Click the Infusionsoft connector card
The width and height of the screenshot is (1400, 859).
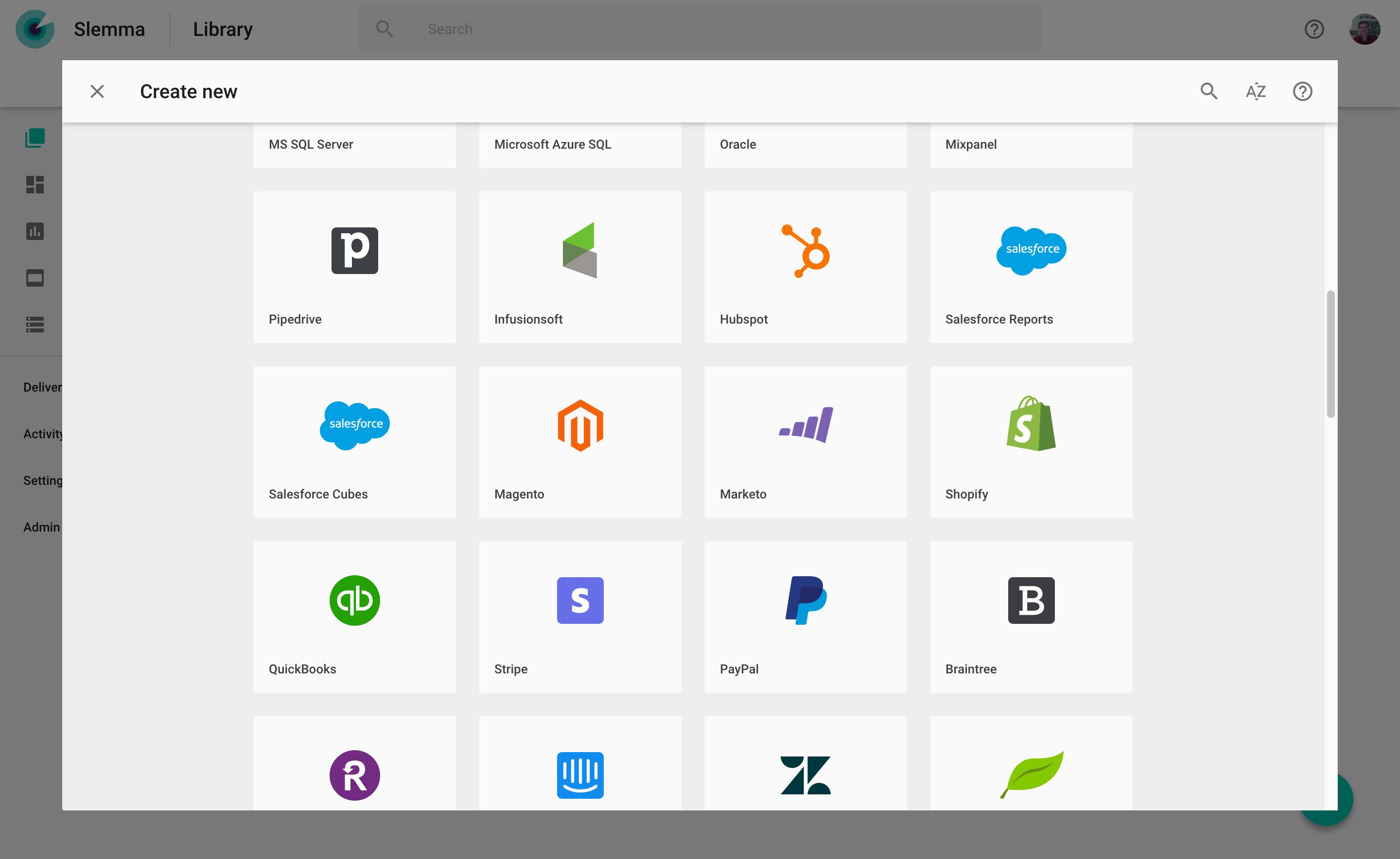(580, 266)
